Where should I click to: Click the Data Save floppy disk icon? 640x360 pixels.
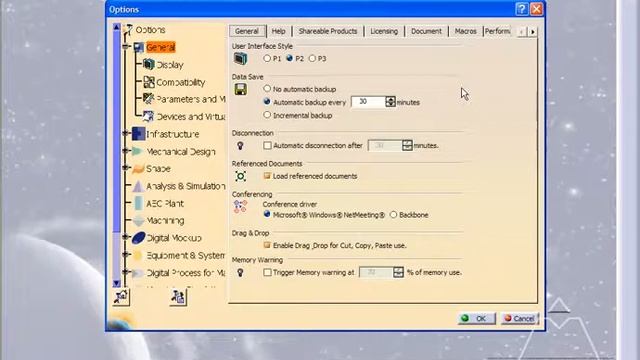tap(240, 89)
